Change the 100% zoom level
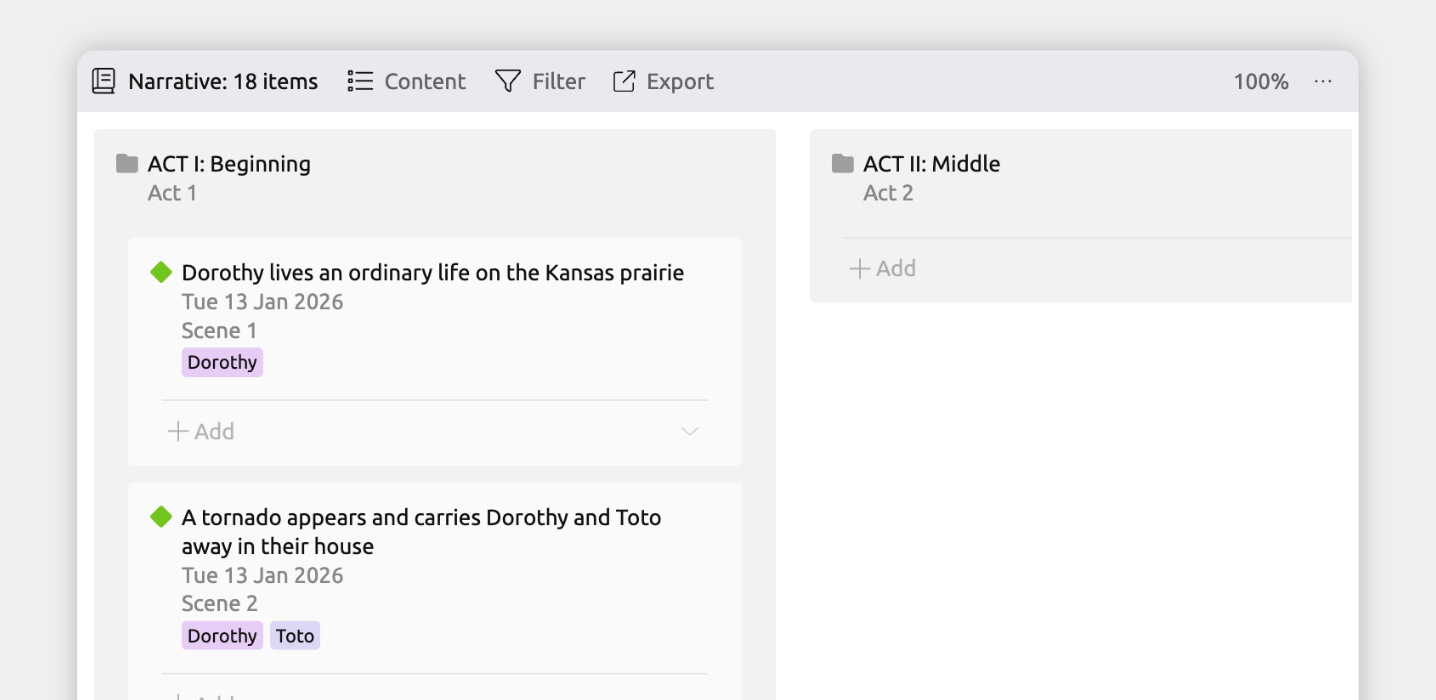This screenshot has height=700, width=1436. coord(1261,81)
